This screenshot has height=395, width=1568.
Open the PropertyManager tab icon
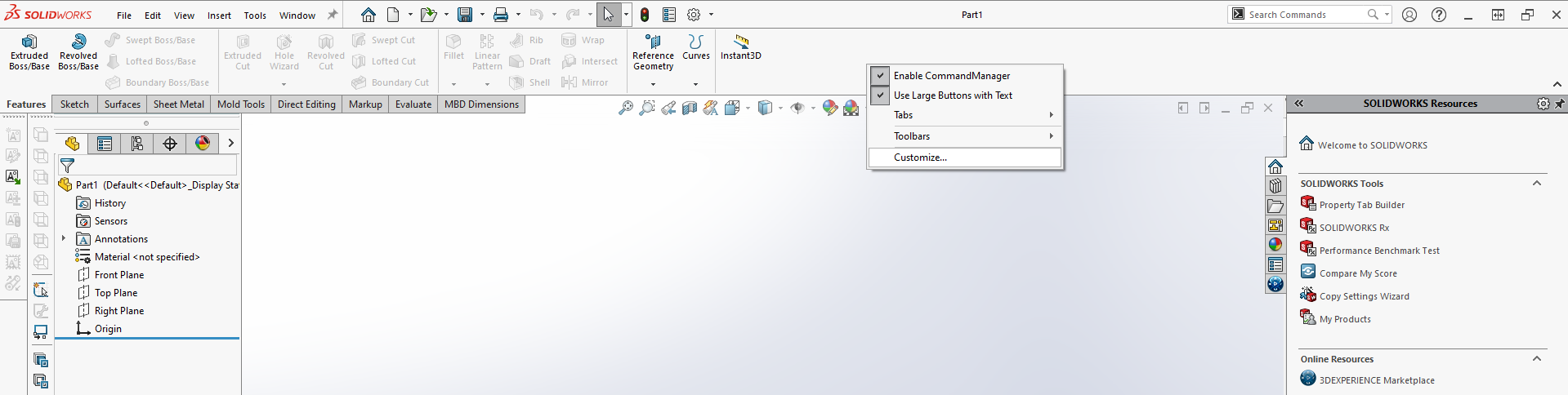[x=105, y=144]
